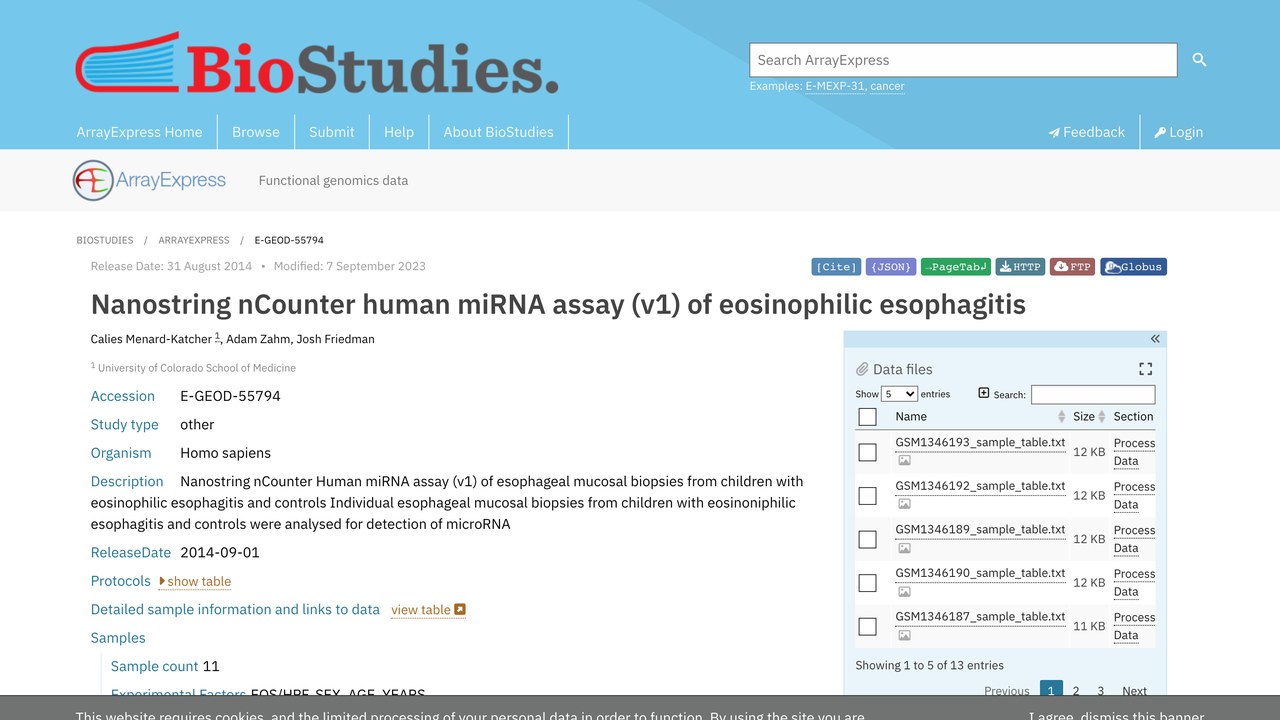Tick checkbox for GSM1346193_sample_table.txt
Viewport: 1280px width, 720px height.
tap(867, 452)
